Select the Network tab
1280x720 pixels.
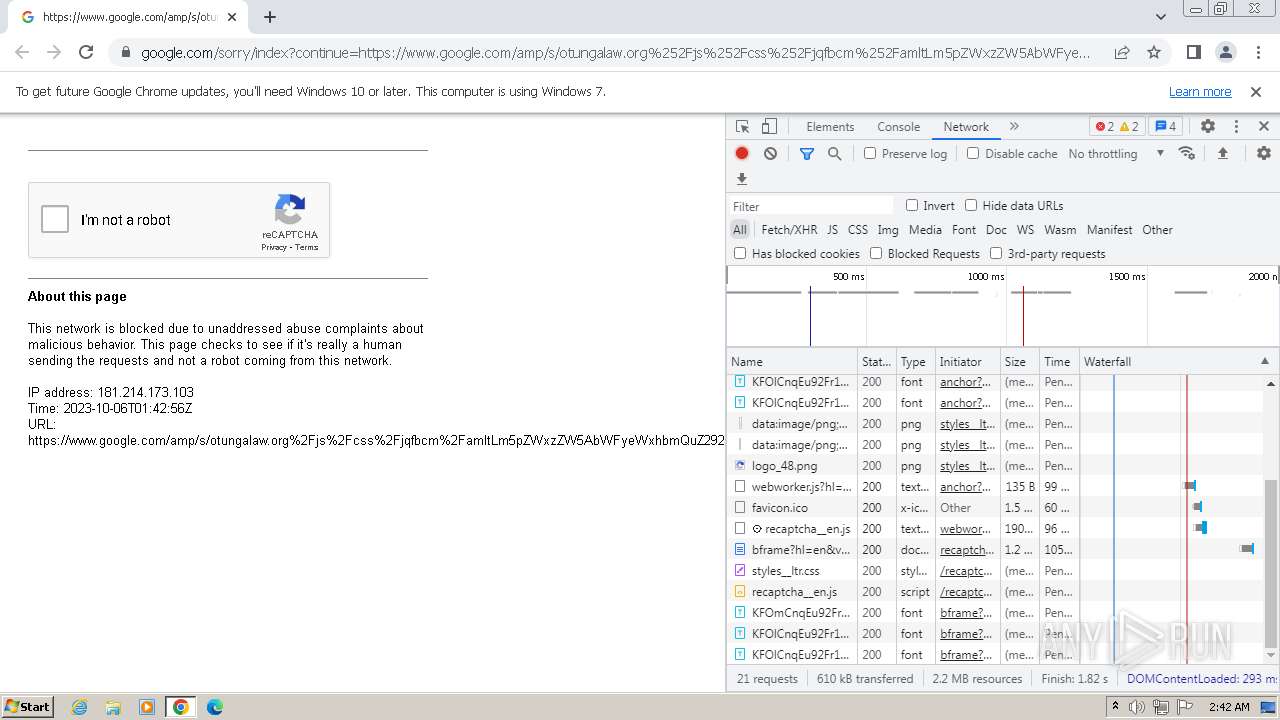coord(966,127)
